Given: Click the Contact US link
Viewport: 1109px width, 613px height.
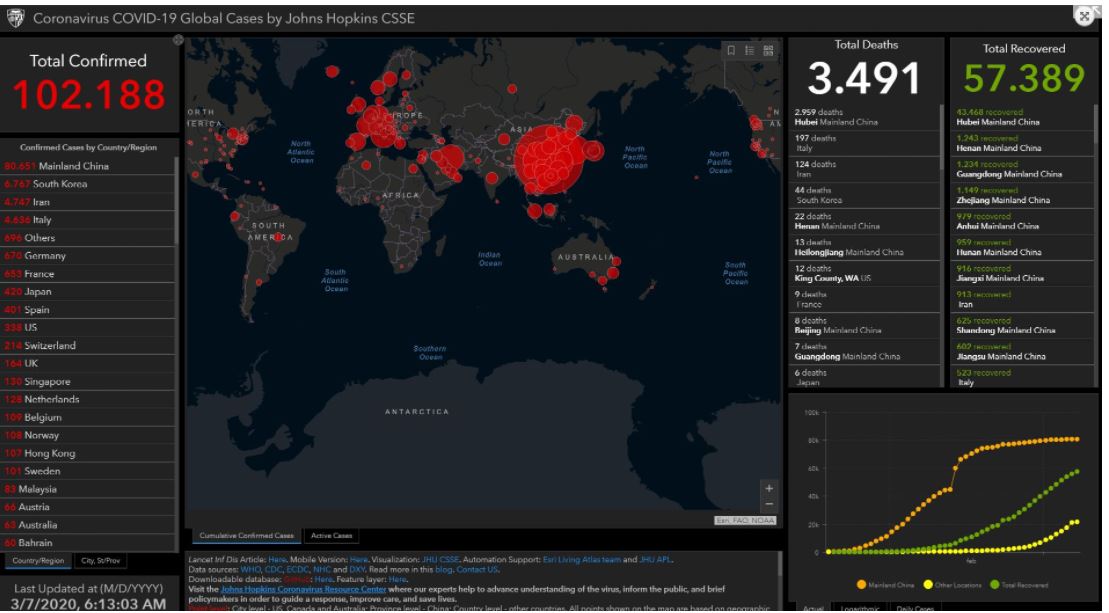Looking at the screenshot, I should click(x=477, y=569).
